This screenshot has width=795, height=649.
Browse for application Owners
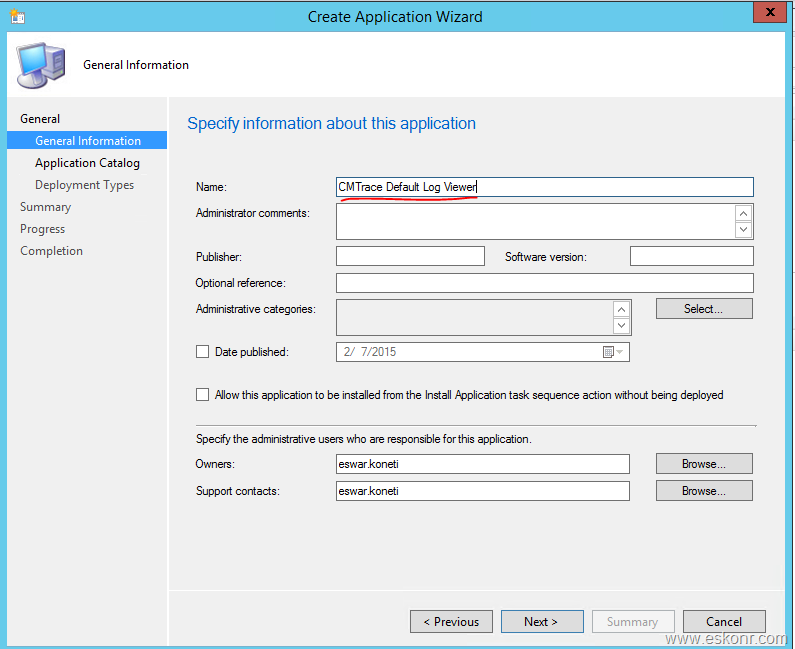pos(703,464)
